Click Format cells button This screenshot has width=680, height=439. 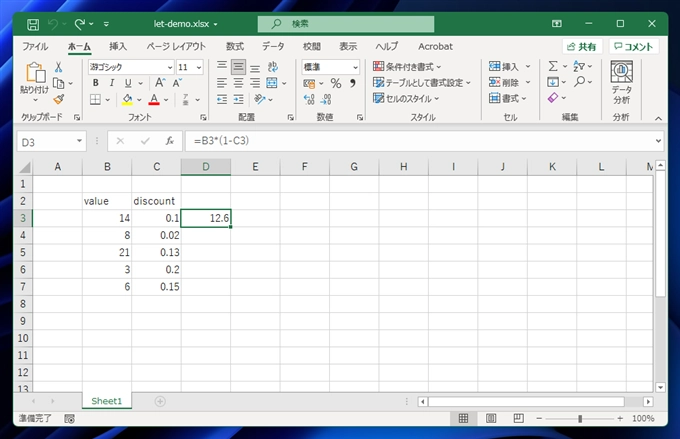click(507, 98)
